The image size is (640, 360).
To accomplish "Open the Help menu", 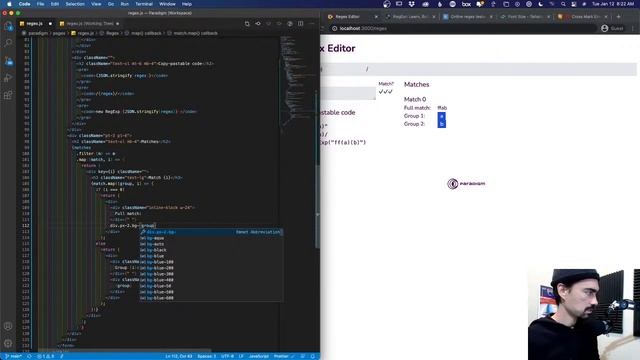I will pos(187,4).
